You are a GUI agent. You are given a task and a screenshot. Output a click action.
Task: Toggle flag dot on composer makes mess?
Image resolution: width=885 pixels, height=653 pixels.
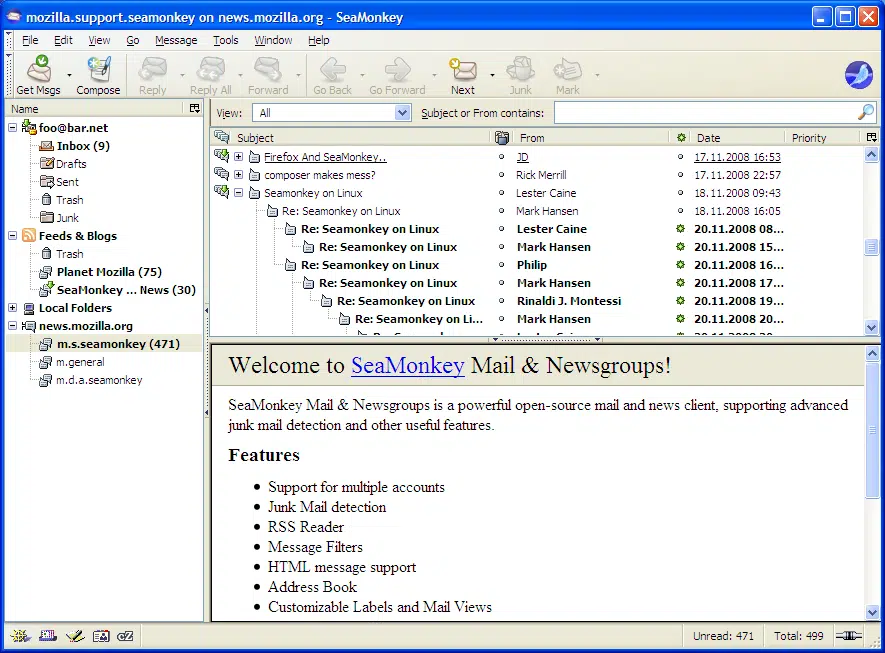501,175
